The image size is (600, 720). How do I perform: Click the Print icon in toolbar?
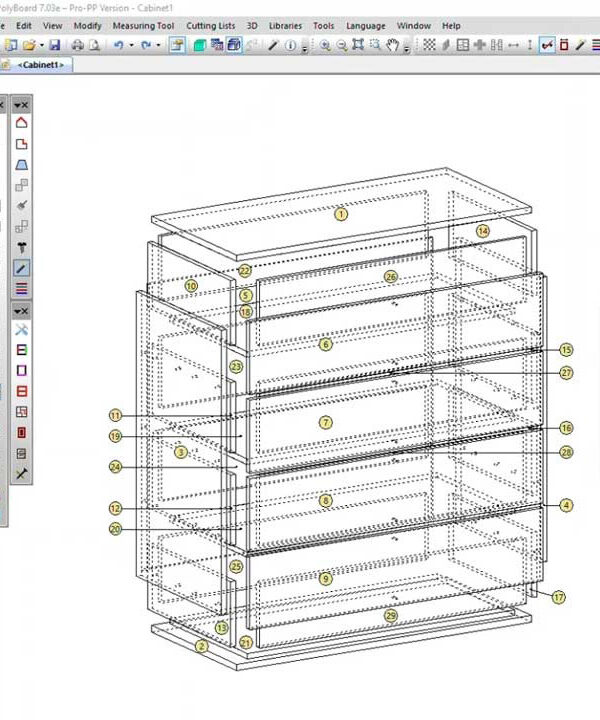pos(77,45)
